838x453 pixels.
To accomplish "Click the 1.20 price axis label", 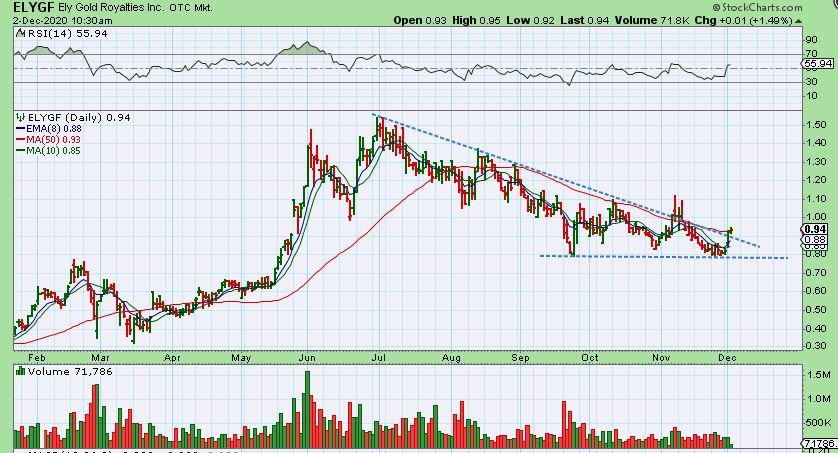I will point(816,180).
